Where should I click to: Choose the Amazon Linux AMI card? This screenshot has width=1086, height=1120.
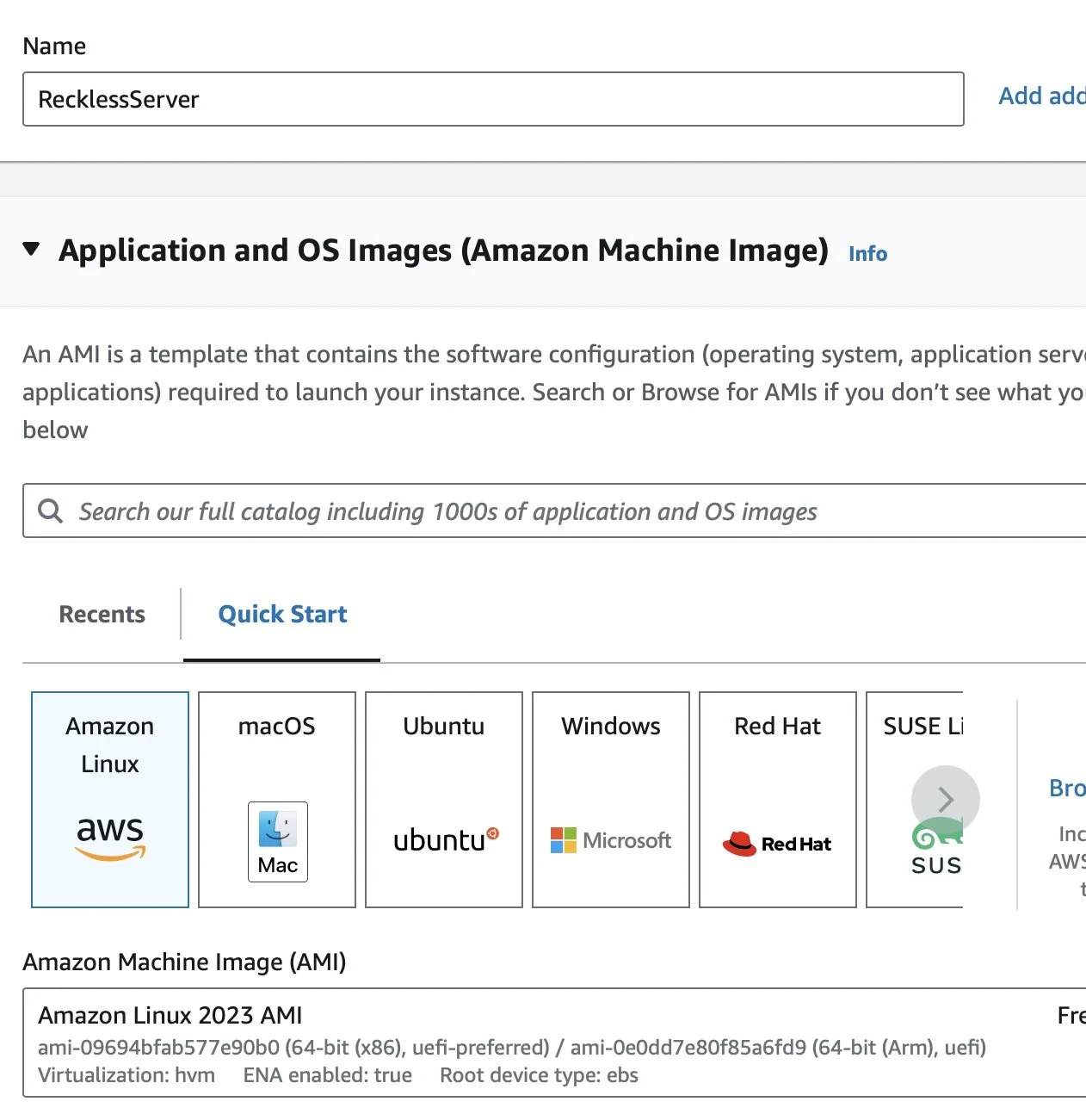coord(110,800)
